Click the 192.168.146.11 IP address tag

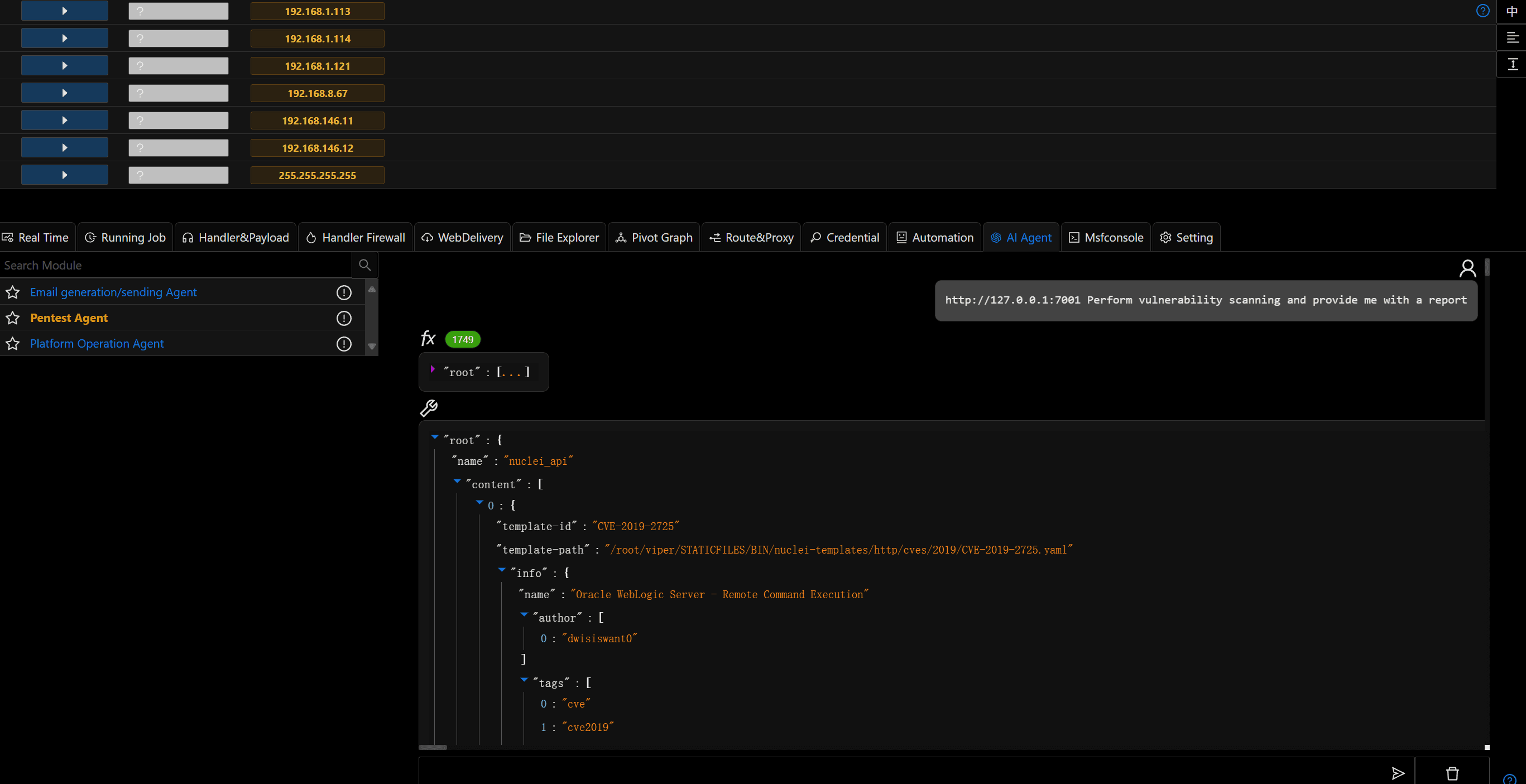coord(318,120)
